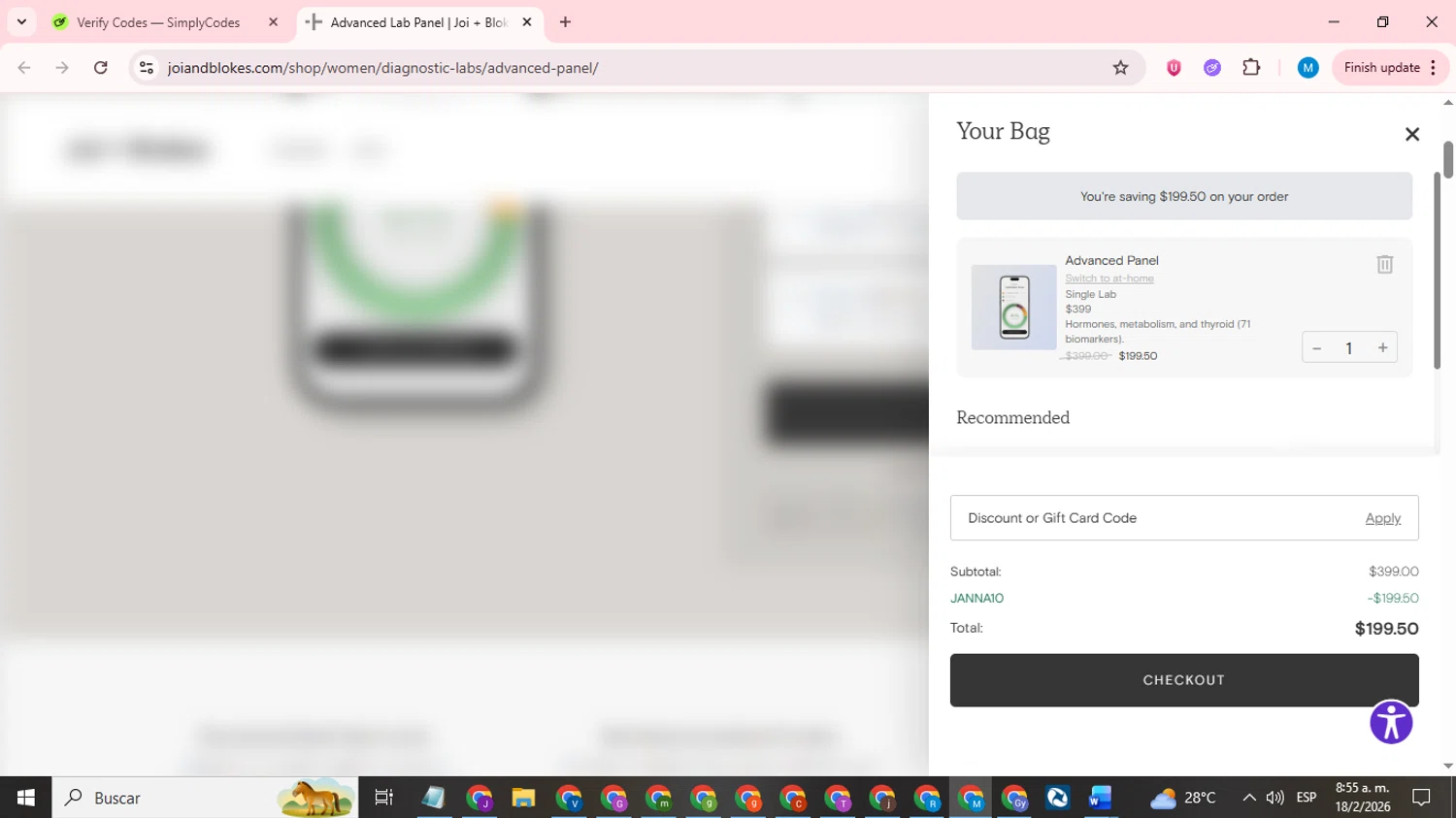Click the saving $199.50 banner
This screenshot has width=1456, height=818.
(1184, 196)
